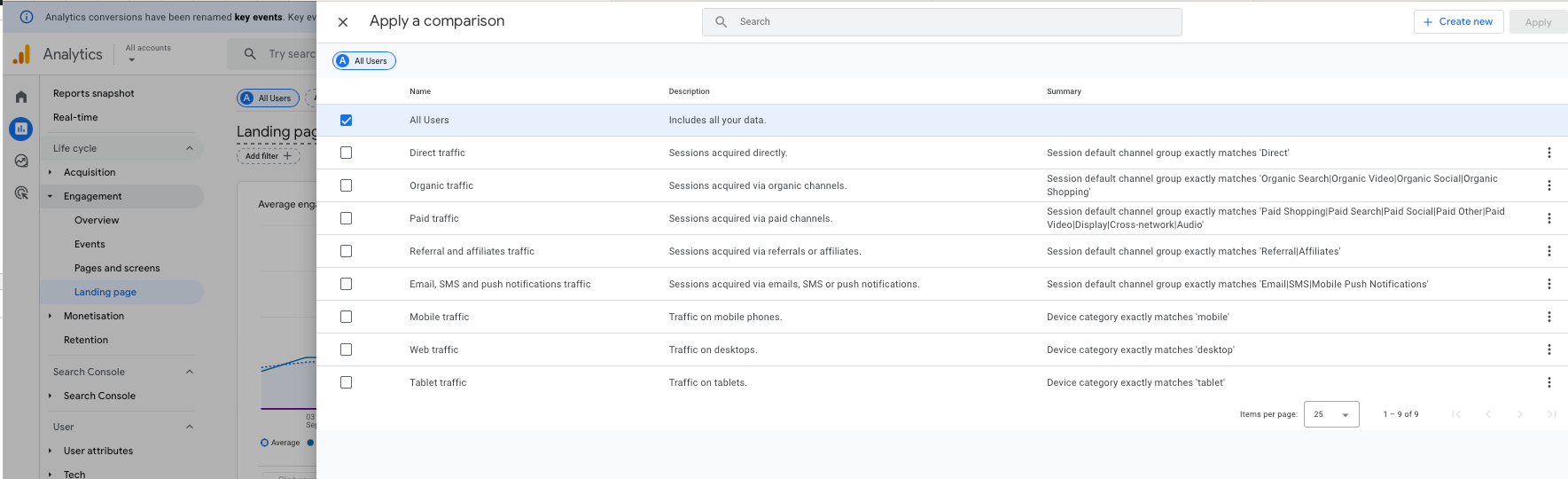The width and height of the screenshot is (1568, 479).
Task: Open more options for Direct traffic row
Action: pyautogui.click(x=1548, y=153)
